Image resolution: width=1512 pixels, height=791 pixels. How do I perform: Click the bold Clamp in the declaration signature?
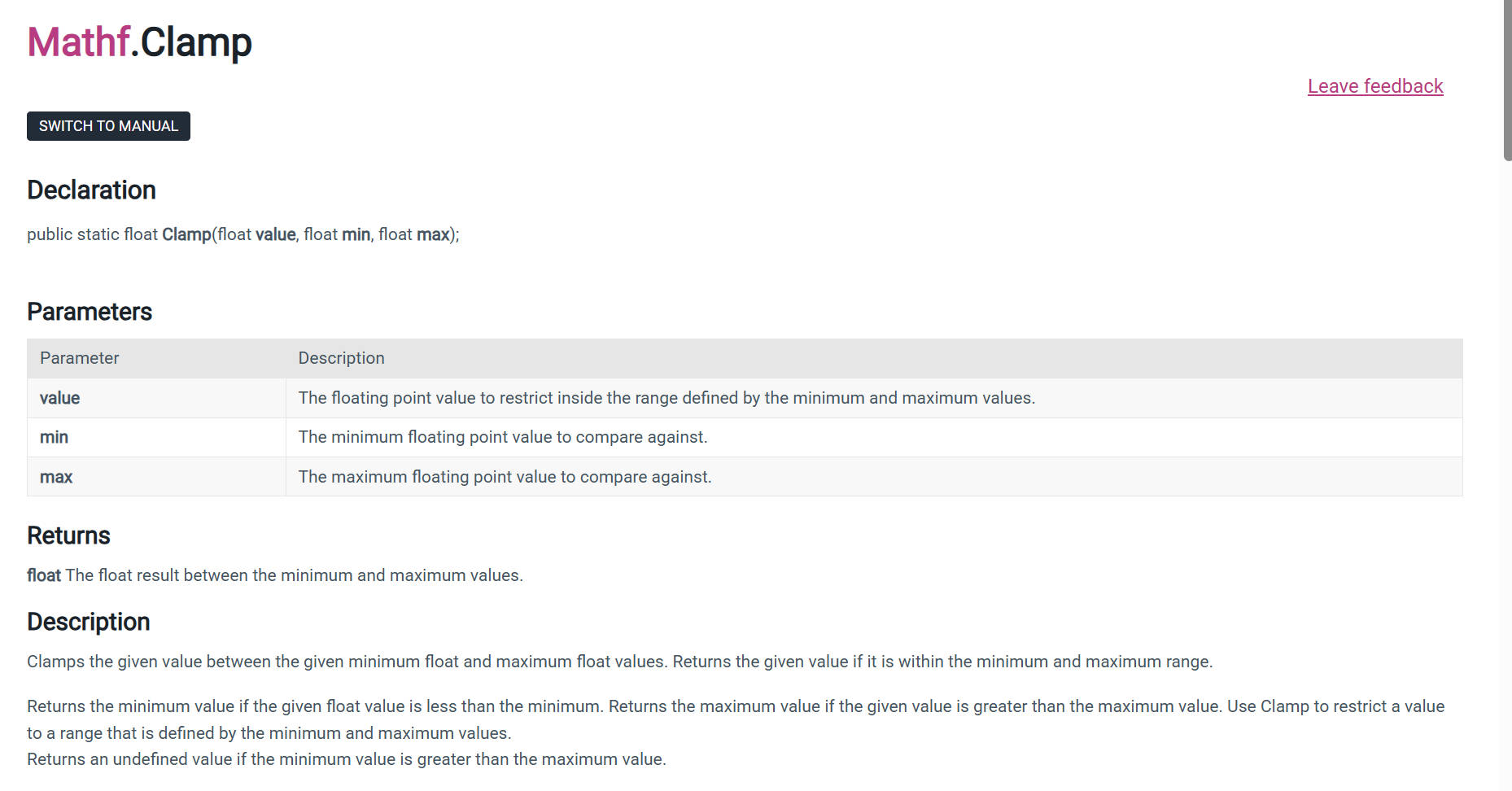point(186,234)
